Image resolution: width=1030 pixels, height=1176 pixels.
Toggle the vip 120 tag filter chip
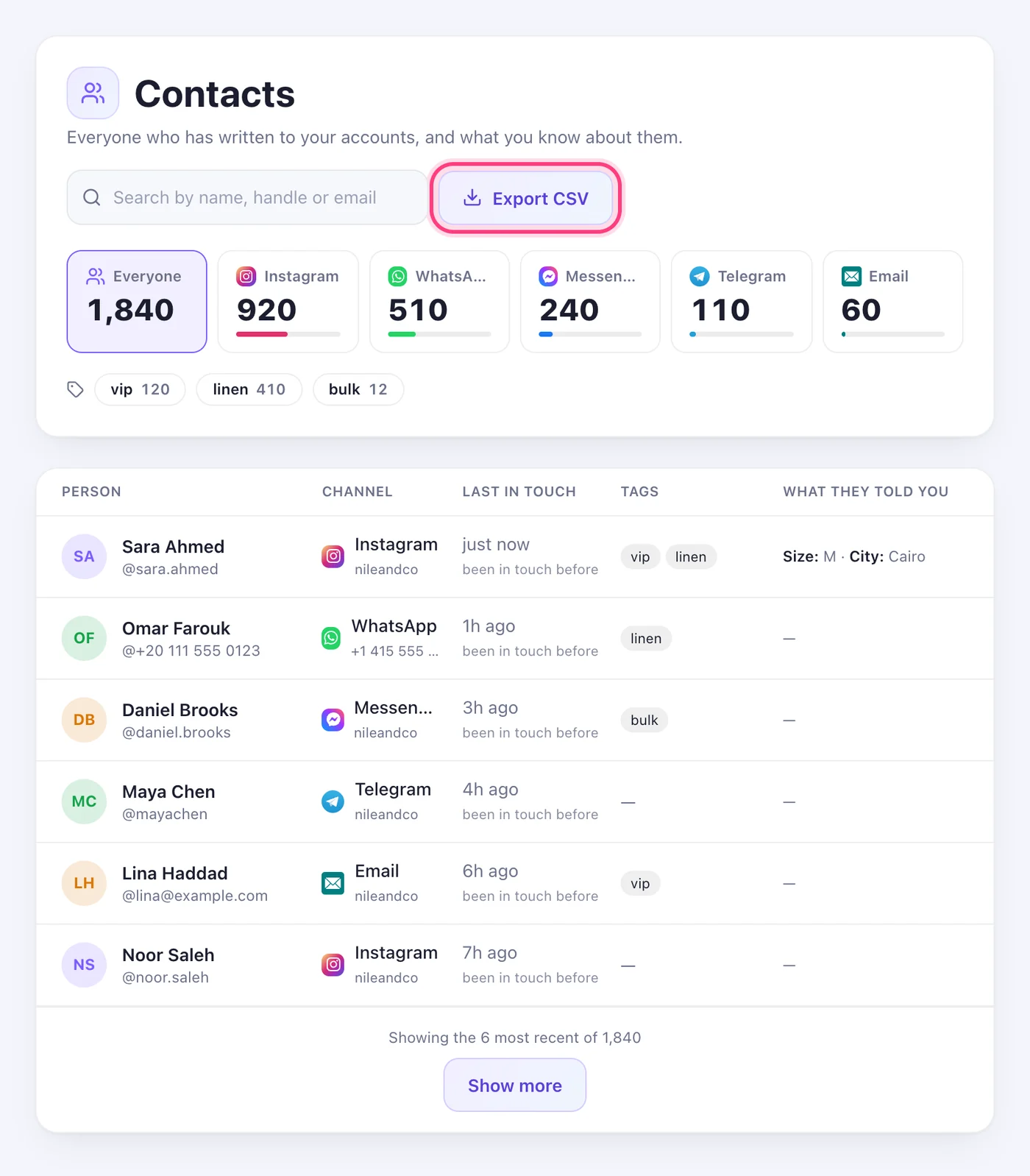coord(140,389)
